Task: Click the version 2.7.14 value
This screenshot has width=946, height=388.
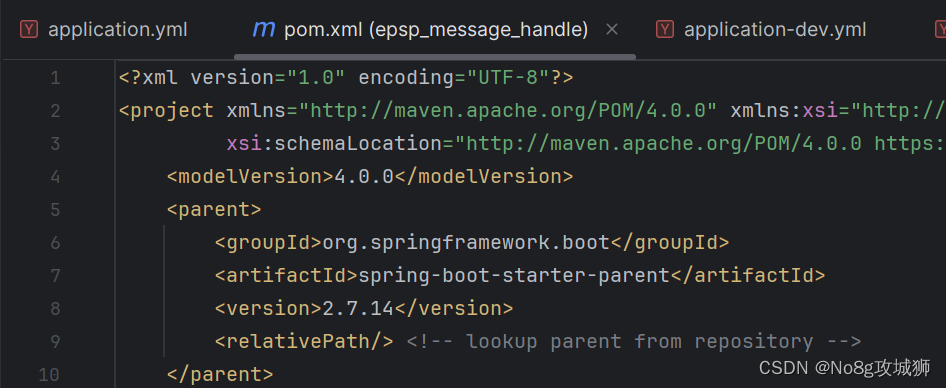Action: click(x=358, y=308)
